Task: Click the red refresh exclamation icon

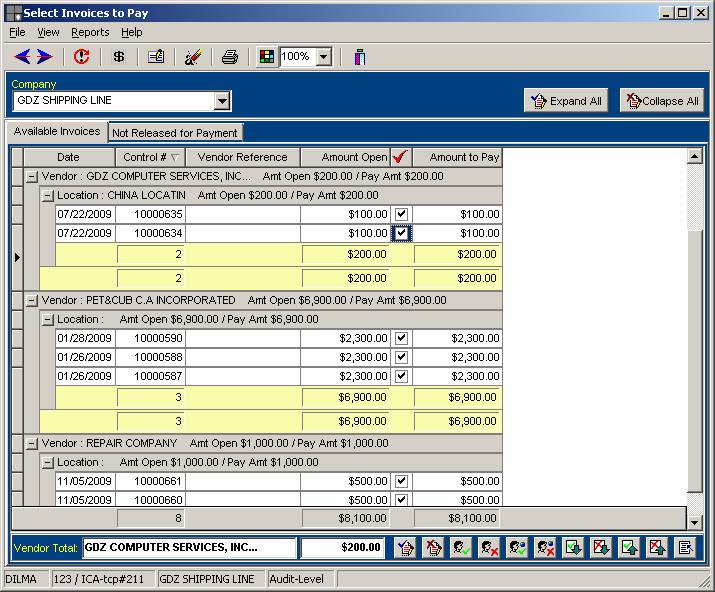Action: tap(82, 57)
